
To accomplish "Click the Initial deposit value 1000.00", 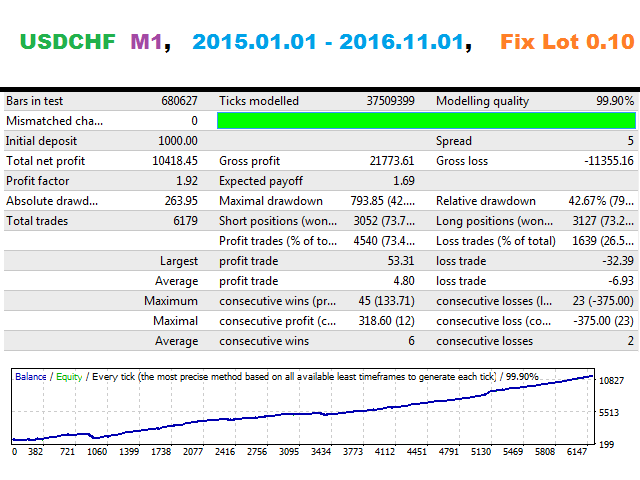I will tap(178, 141).
